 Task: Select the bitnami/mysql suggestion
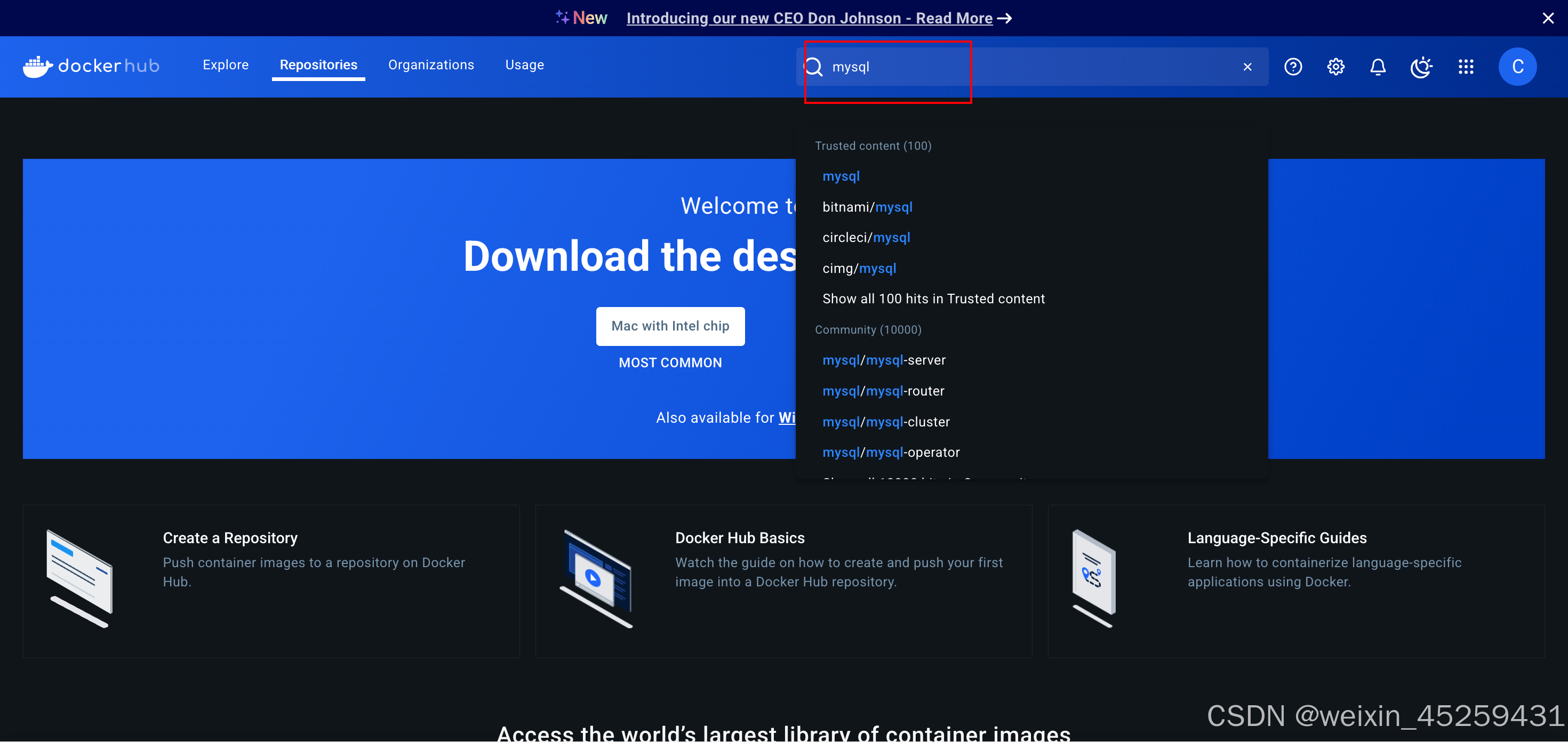click(x=867, y=207)
